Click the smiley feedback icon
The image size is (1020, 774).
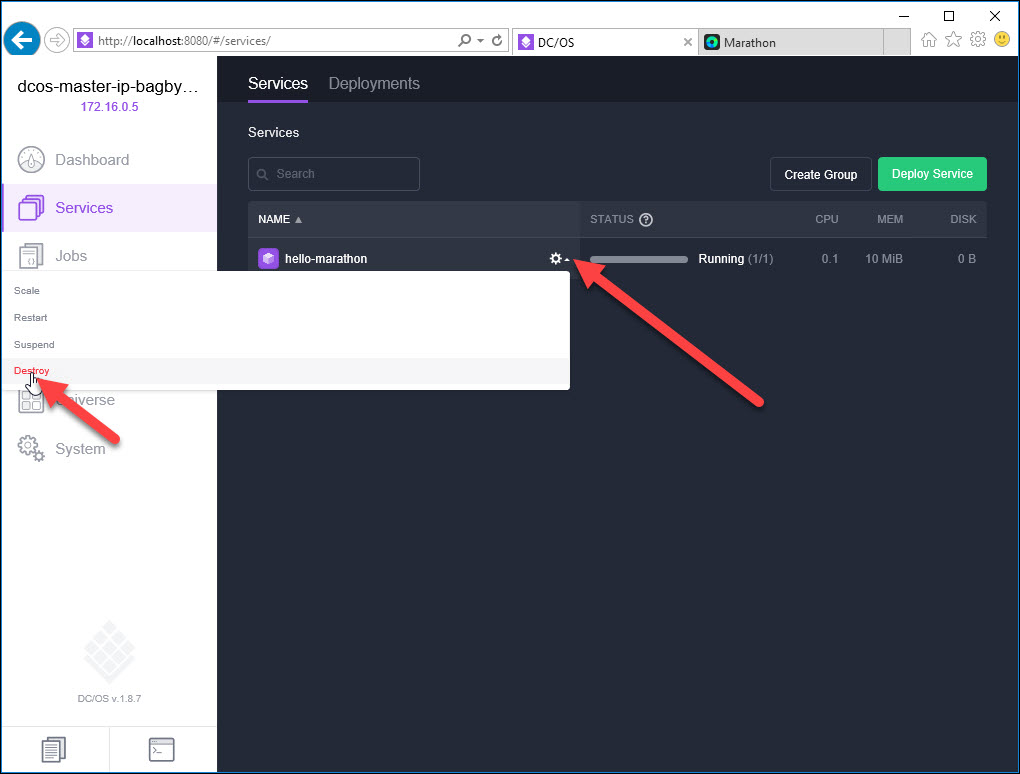pos(1002,40)
